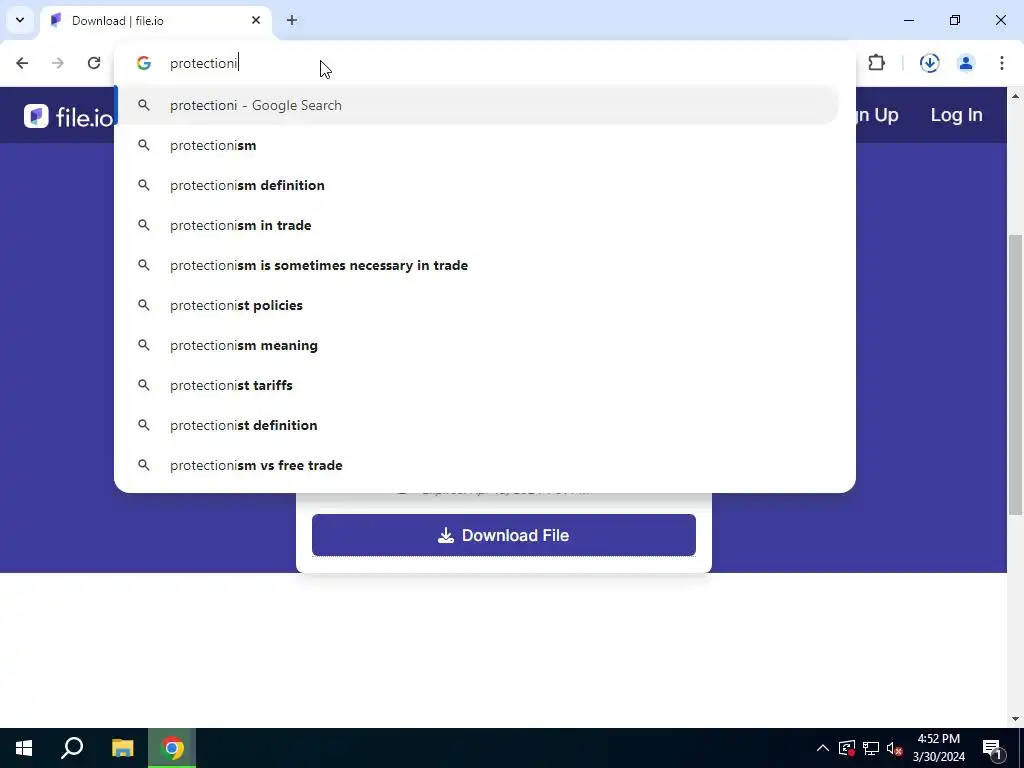Open the Chrome profile avatar

point(966,63)
